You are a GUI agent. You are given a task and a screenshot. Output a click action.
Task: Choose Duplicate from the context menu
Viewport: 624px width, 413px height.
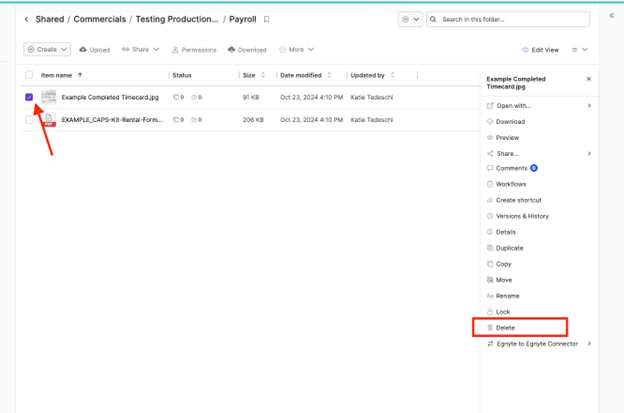coord(505,248)
